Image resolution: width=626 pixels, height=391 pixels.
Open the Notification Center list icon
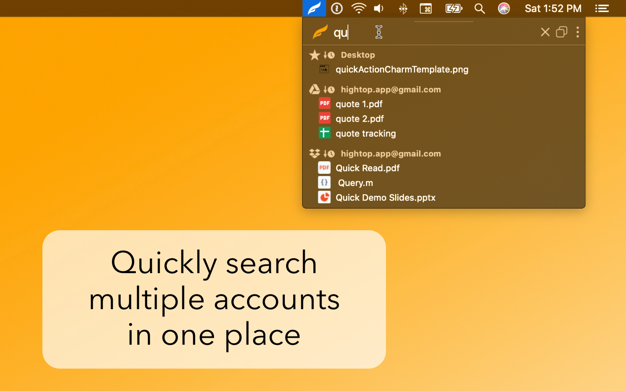(x=602, y=8)
